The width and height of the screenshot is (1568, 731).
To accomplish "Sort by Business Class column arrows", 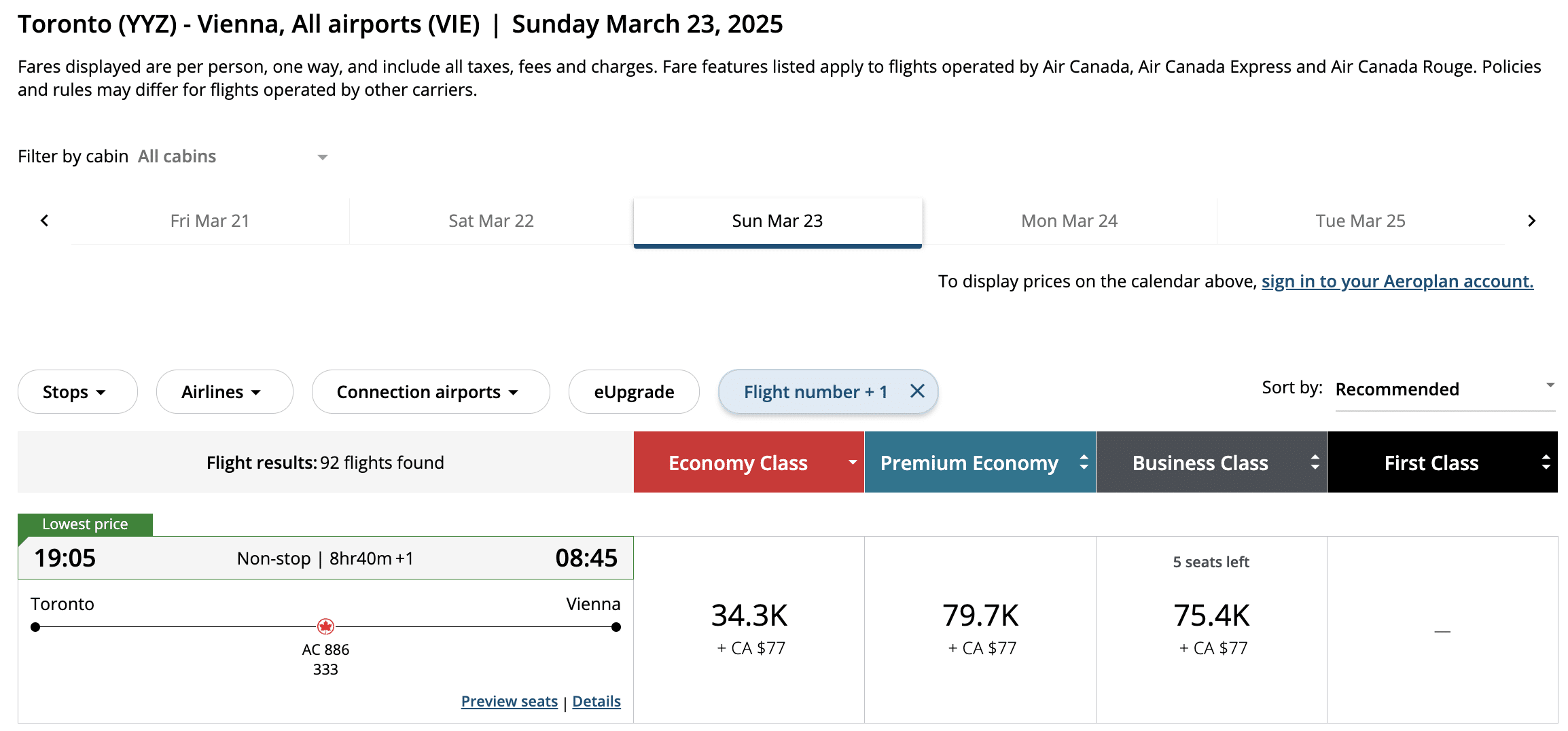I will tap(1315, 463).
